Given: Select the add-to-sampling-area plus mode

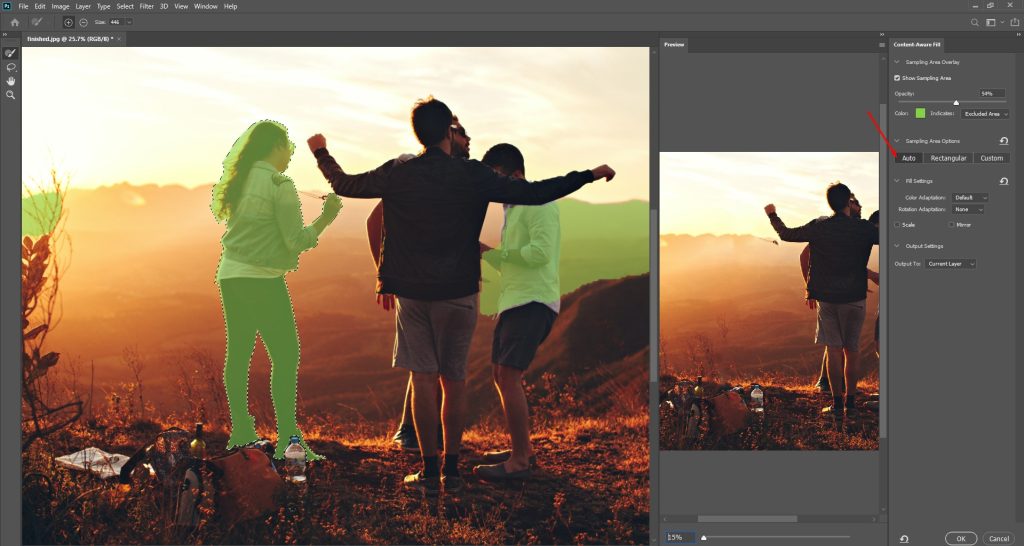Looking at the screenshot, I should [x=69, y=22].
